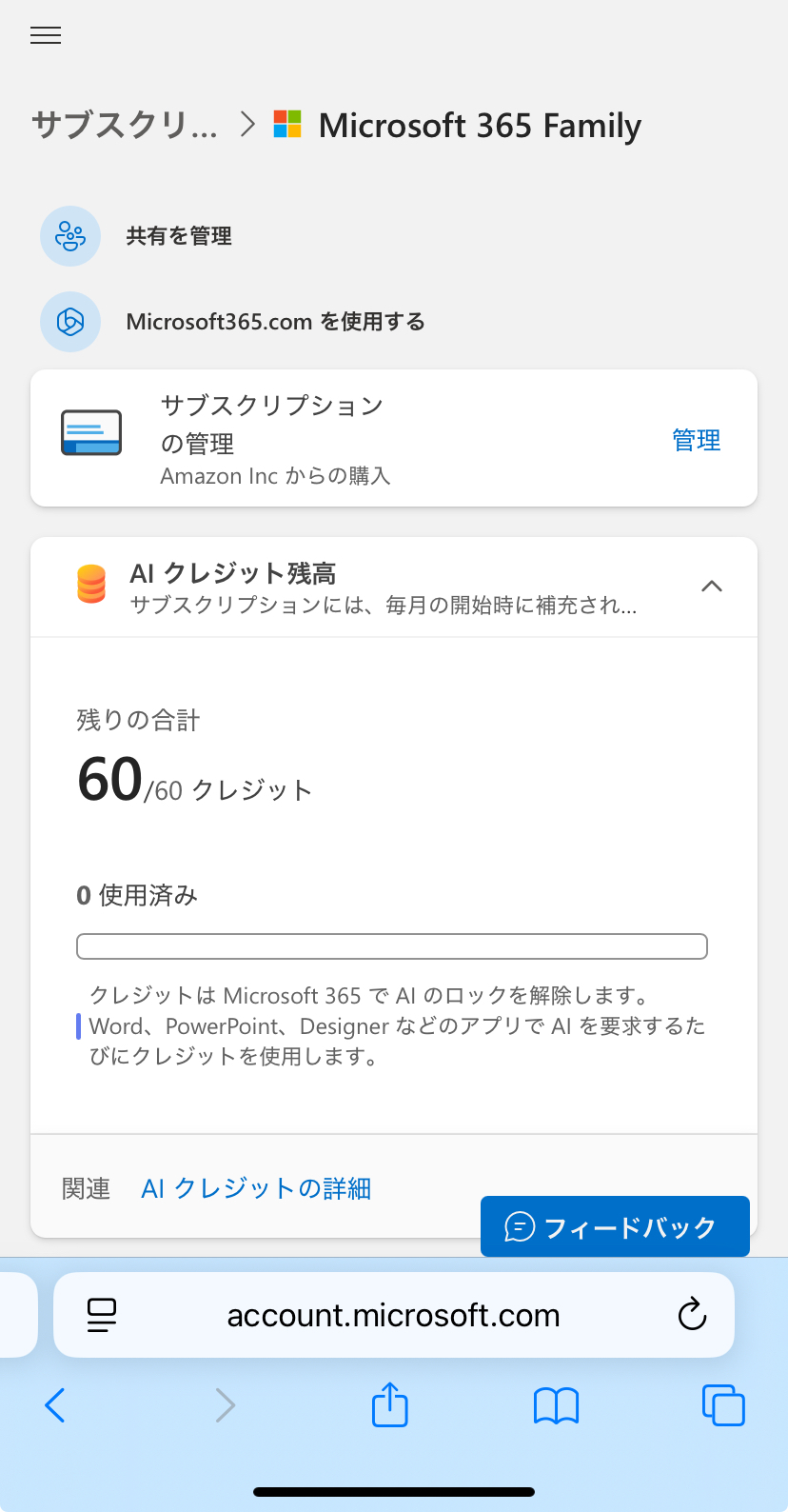Open 共有を管理 link
788x1512 pixels.
pyautogui.click(x=179, y=236)
